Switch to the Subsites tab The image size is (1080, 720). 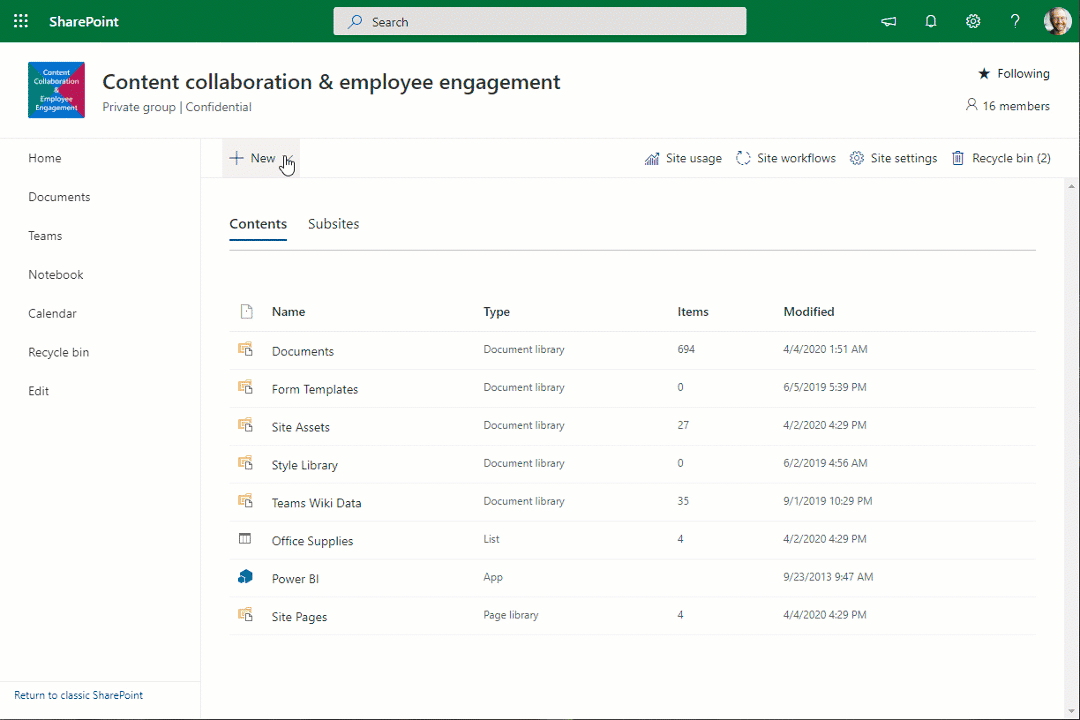[333, 223]
